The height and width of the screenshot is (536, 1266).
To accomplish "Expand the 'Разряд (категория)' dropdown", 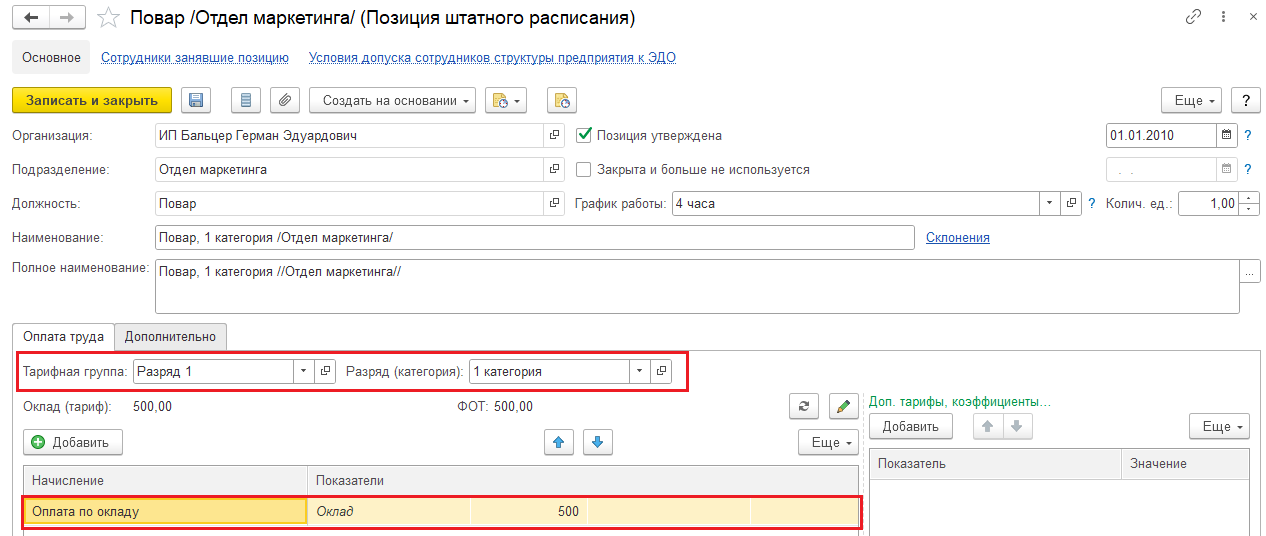I will [640, 371].
